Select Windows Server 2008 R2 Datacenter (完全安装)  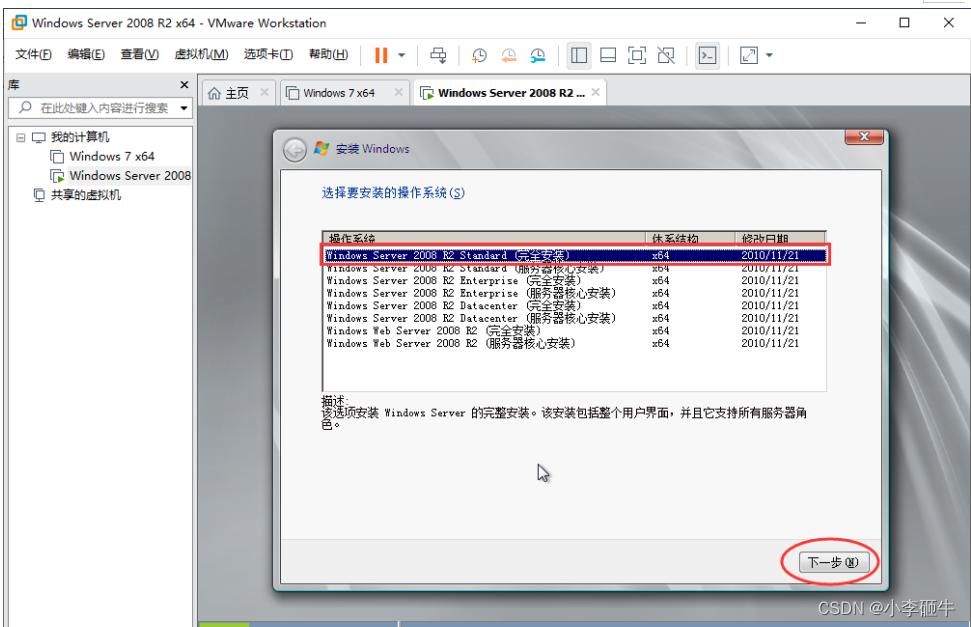click(x=575, y=305)
